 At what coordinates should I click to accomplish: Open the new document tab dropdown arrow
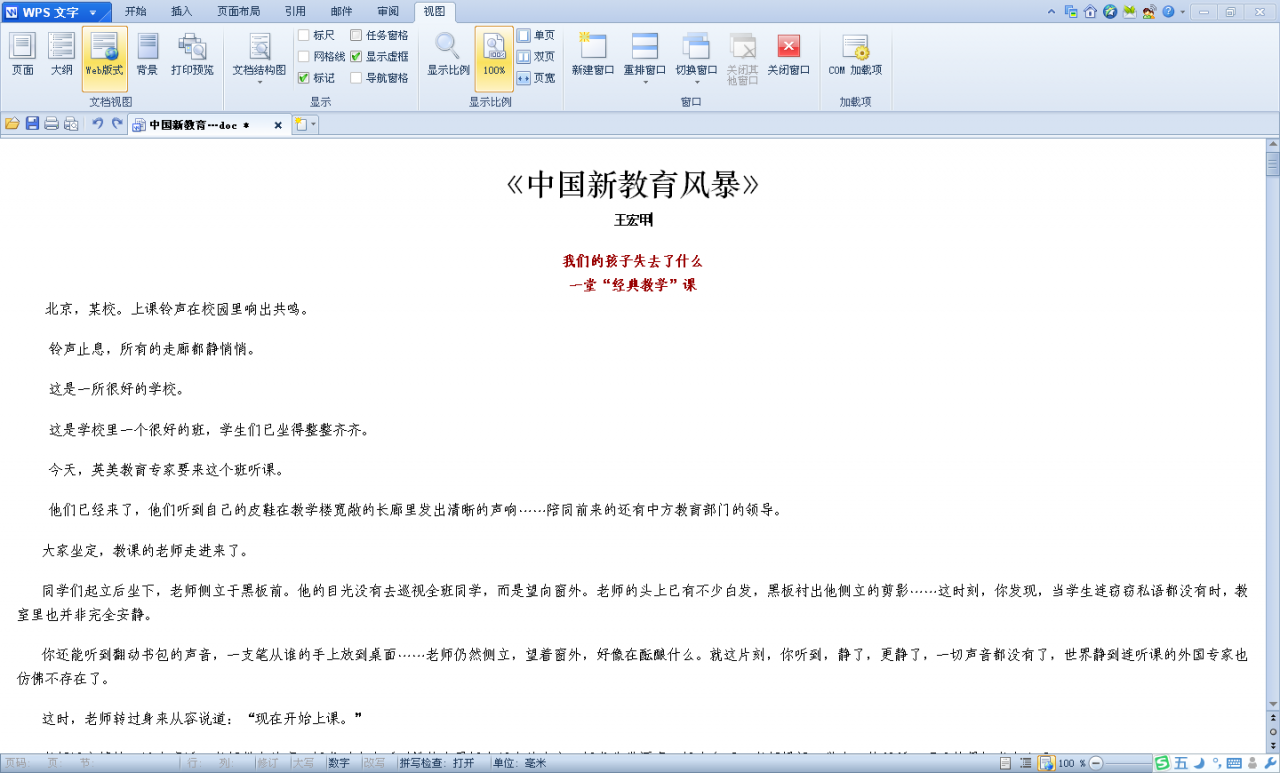314,125
